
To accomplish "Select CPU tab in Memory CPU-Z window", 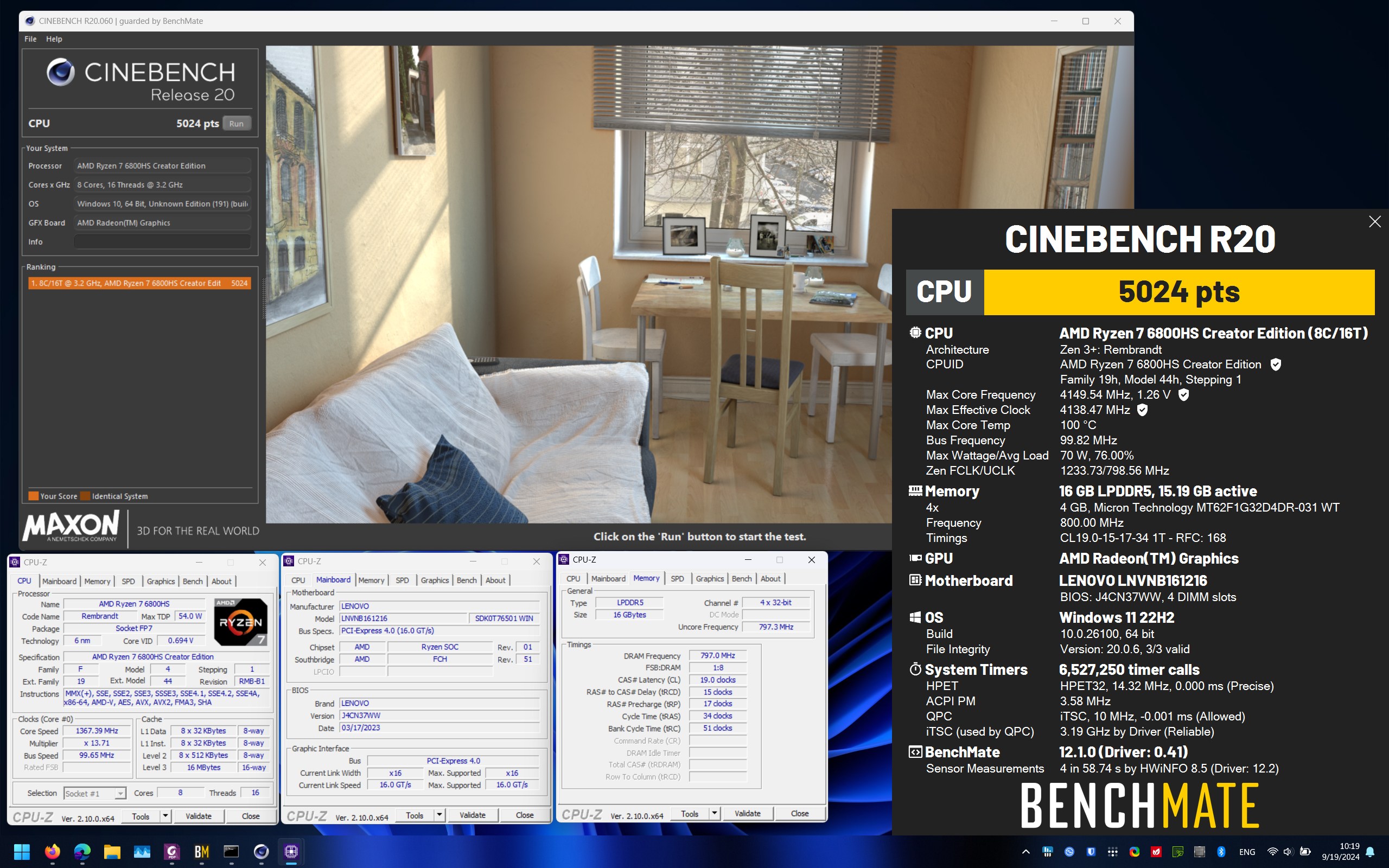I will pos(573,579).
